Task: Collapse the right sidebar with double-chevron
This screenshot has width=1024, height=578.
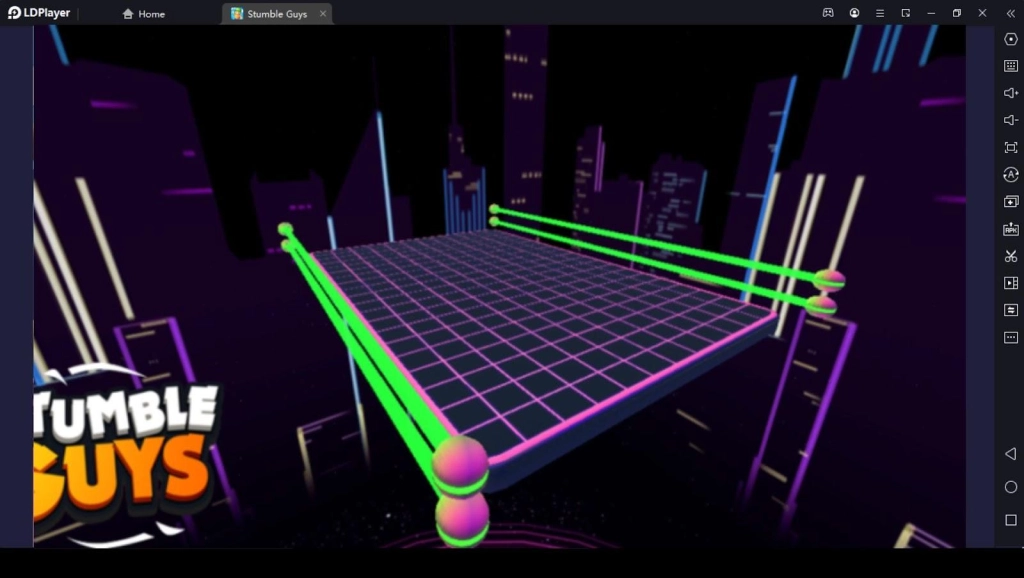Action: [x=1010, y=13]
